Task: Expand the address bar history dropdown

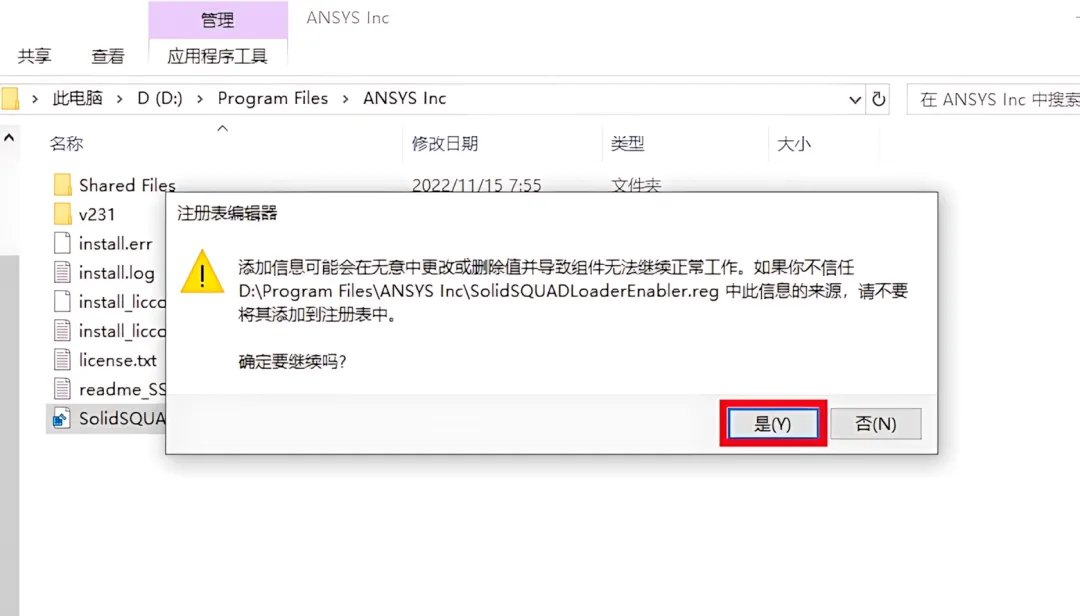Action: tap(855, 100)
